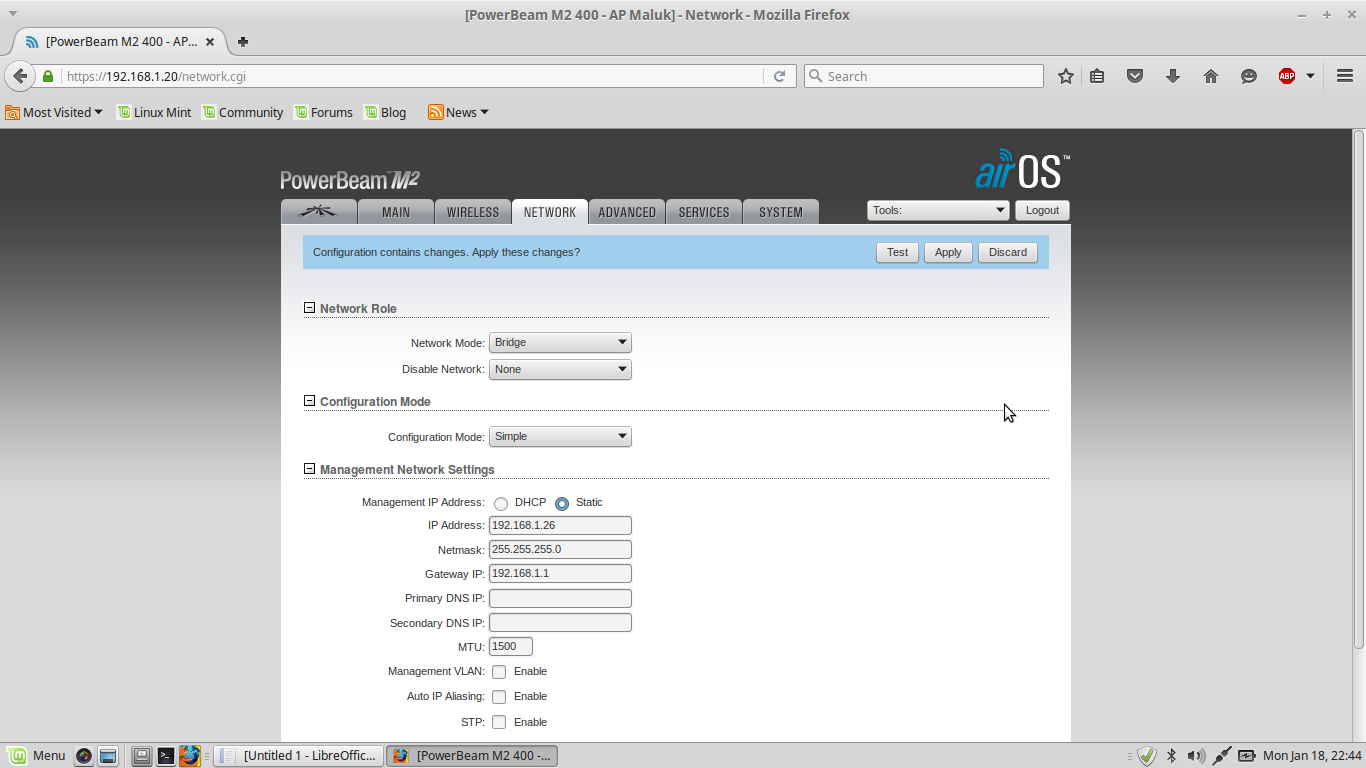Switch to the Untitled 1 LibreOffice window

[x=299, y=756]
